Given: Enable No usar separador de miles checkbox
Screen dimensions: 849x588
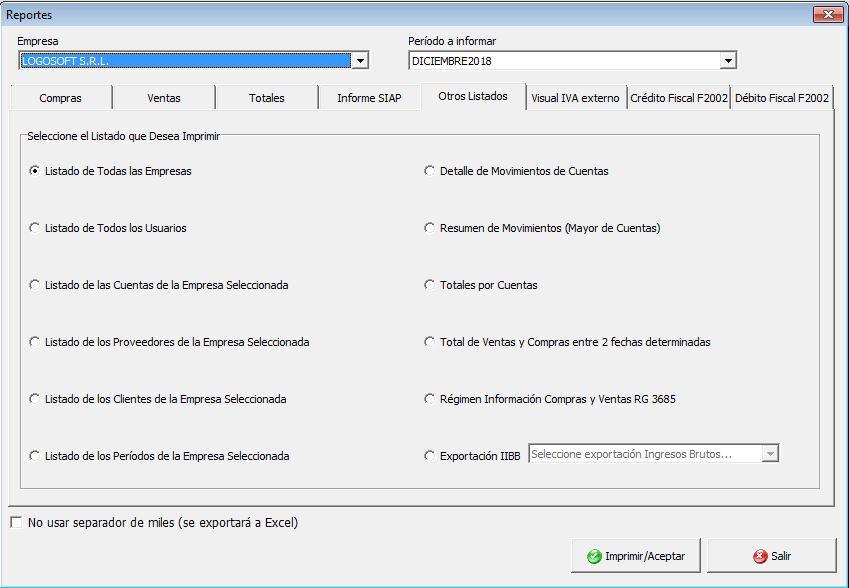Looking at the screenshot, I should [x=15, y=522].
